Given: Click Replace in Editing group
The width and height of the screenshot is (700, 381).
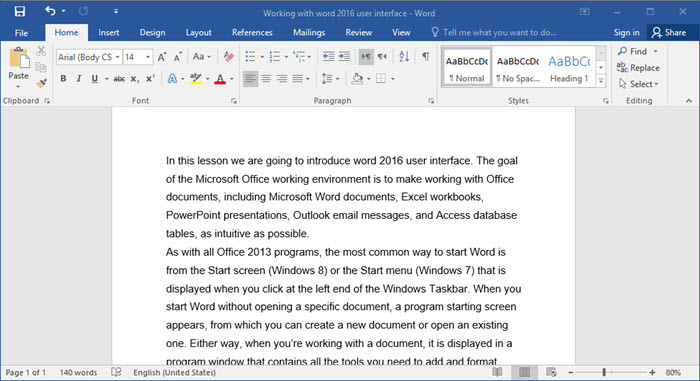Looking at the screenshot, I should tap(638, 67).
